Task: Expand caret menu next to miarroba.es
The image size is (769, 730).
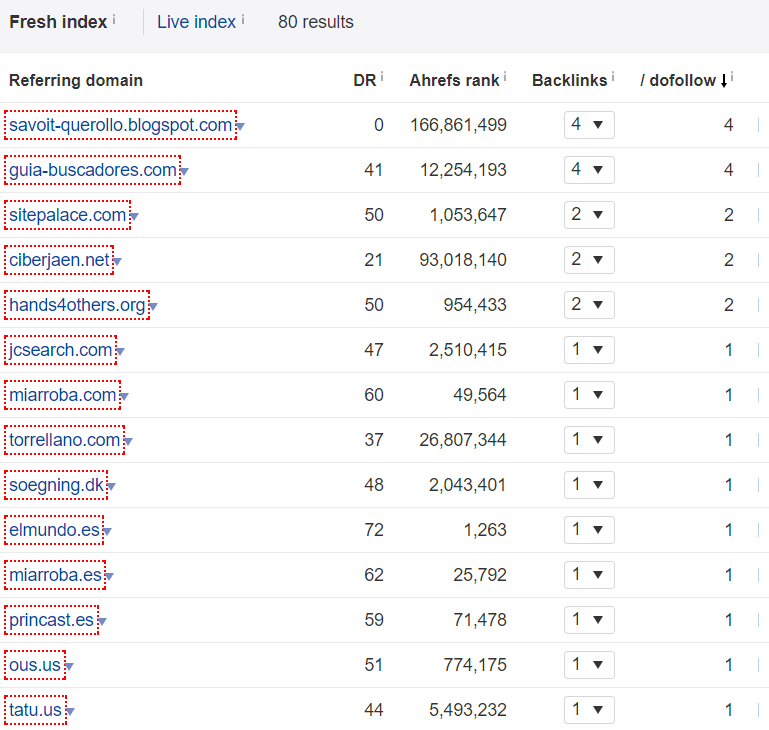Action: (110, 576)
